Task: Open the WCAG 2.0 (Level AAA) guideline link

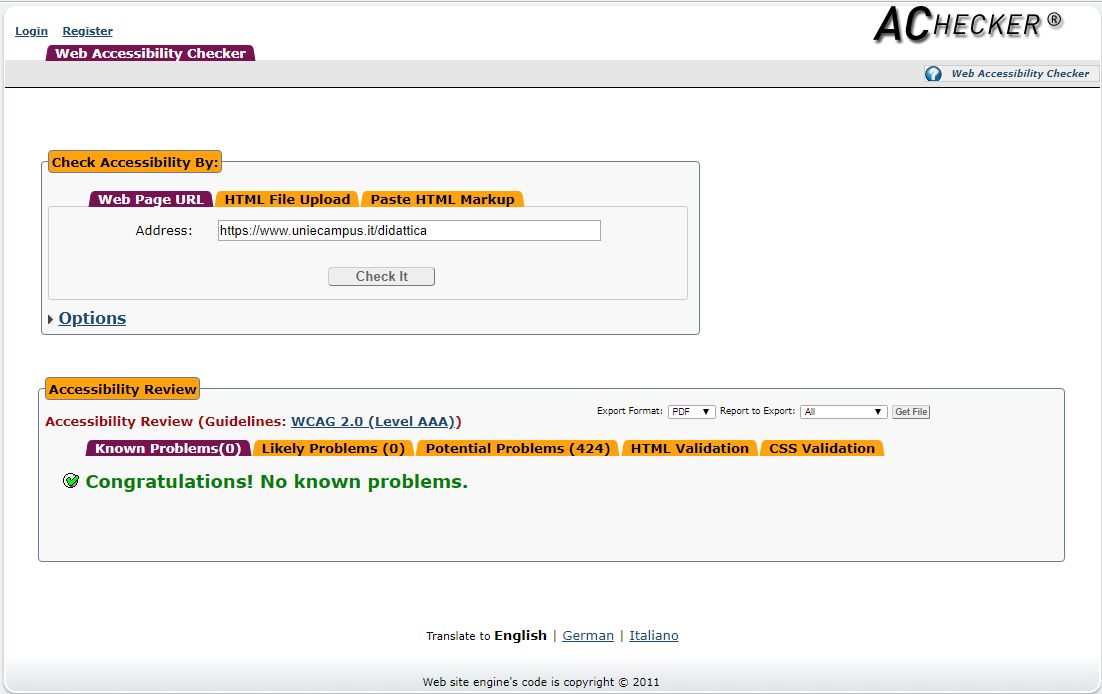Action: pyautogui.click(x=373, y=422)
